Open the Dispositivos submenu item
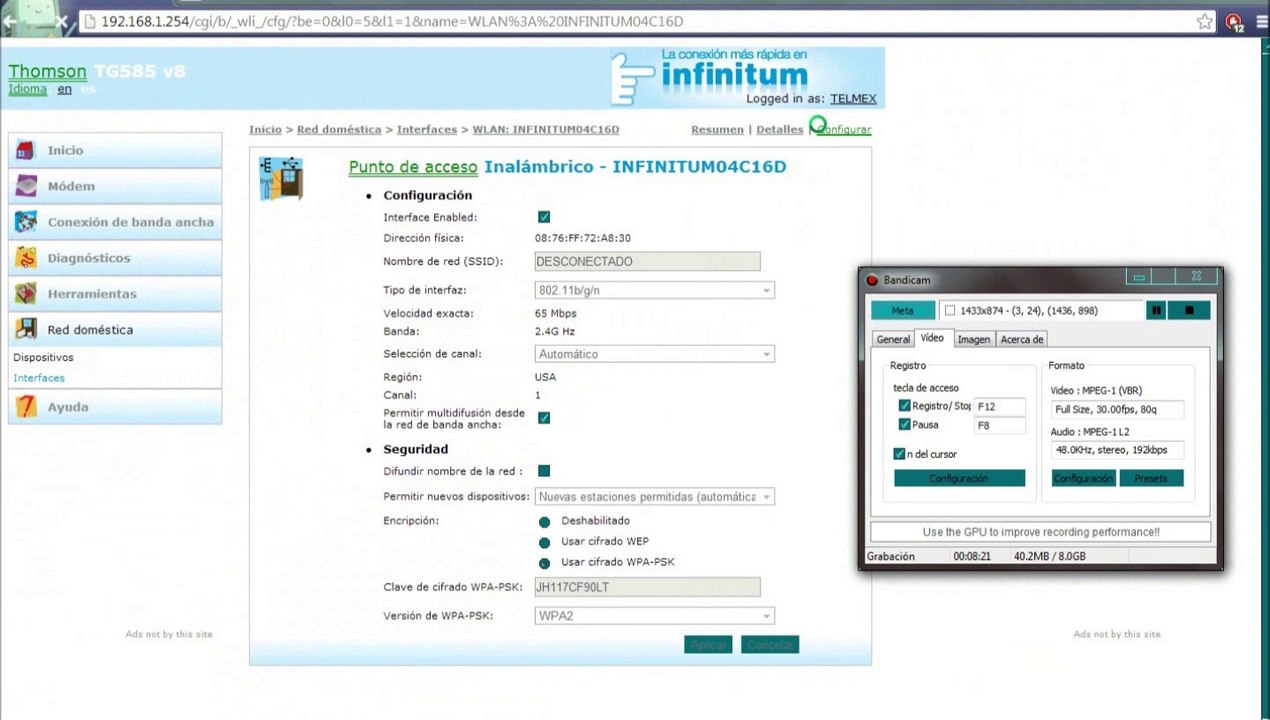Screen dimensions: 1270x720 coord(43,357)
